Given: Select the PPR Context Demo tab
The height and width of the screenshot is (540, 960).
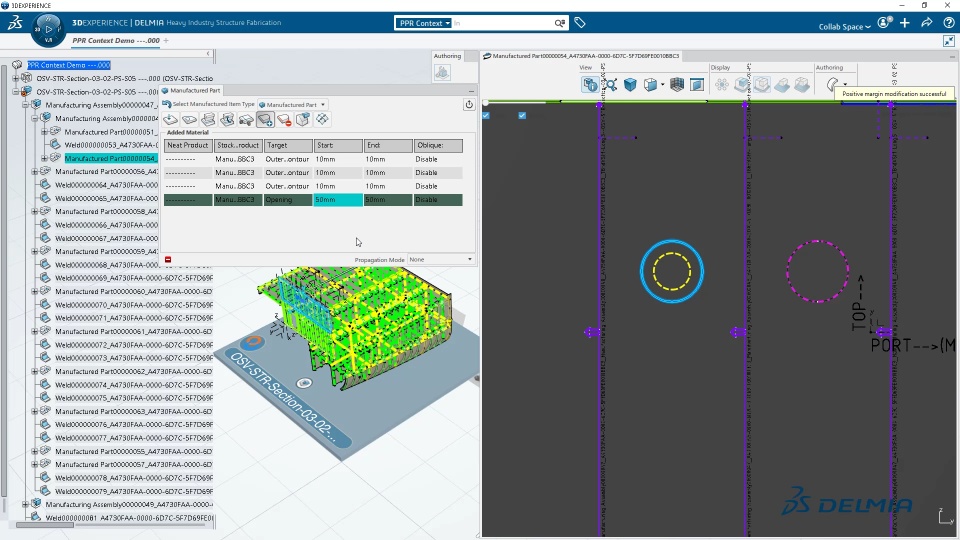Looking at the screenshot, I should 116,40.
